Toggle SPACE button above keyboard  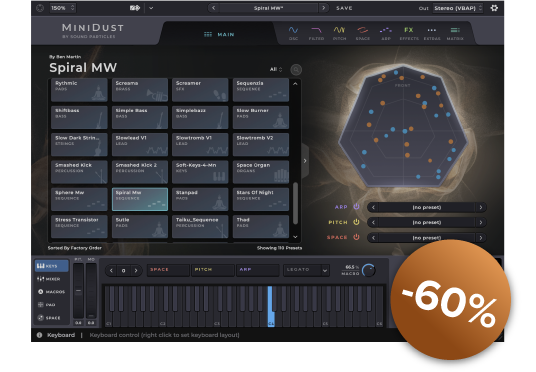pyautogui.click(x=168, y=270)
